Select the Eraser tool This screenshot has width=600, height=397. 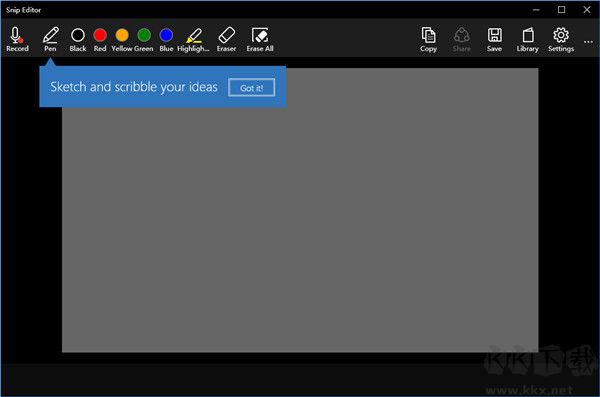click(227, 39)
